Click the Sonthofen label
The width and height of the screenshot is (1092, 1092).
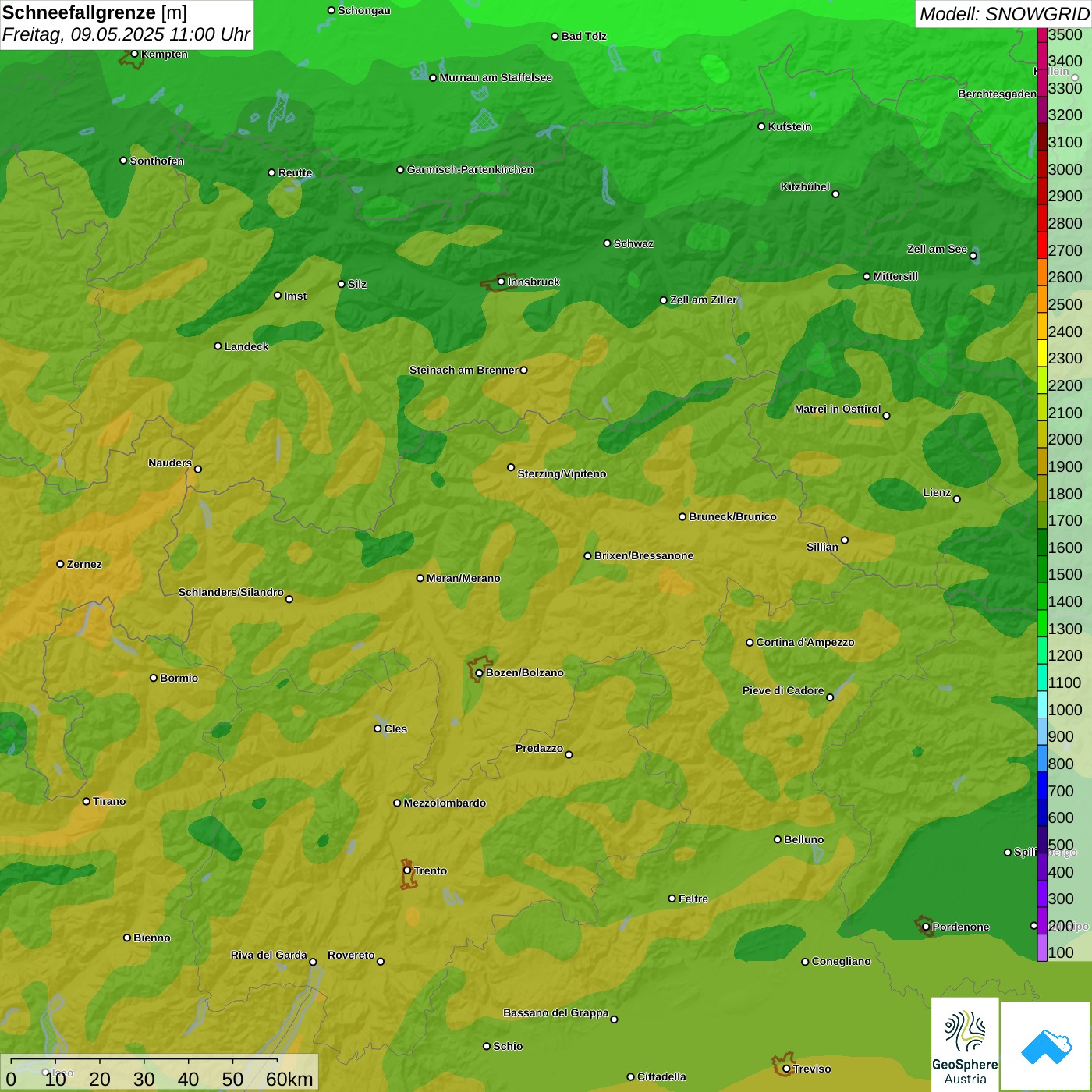click(158, 161)
